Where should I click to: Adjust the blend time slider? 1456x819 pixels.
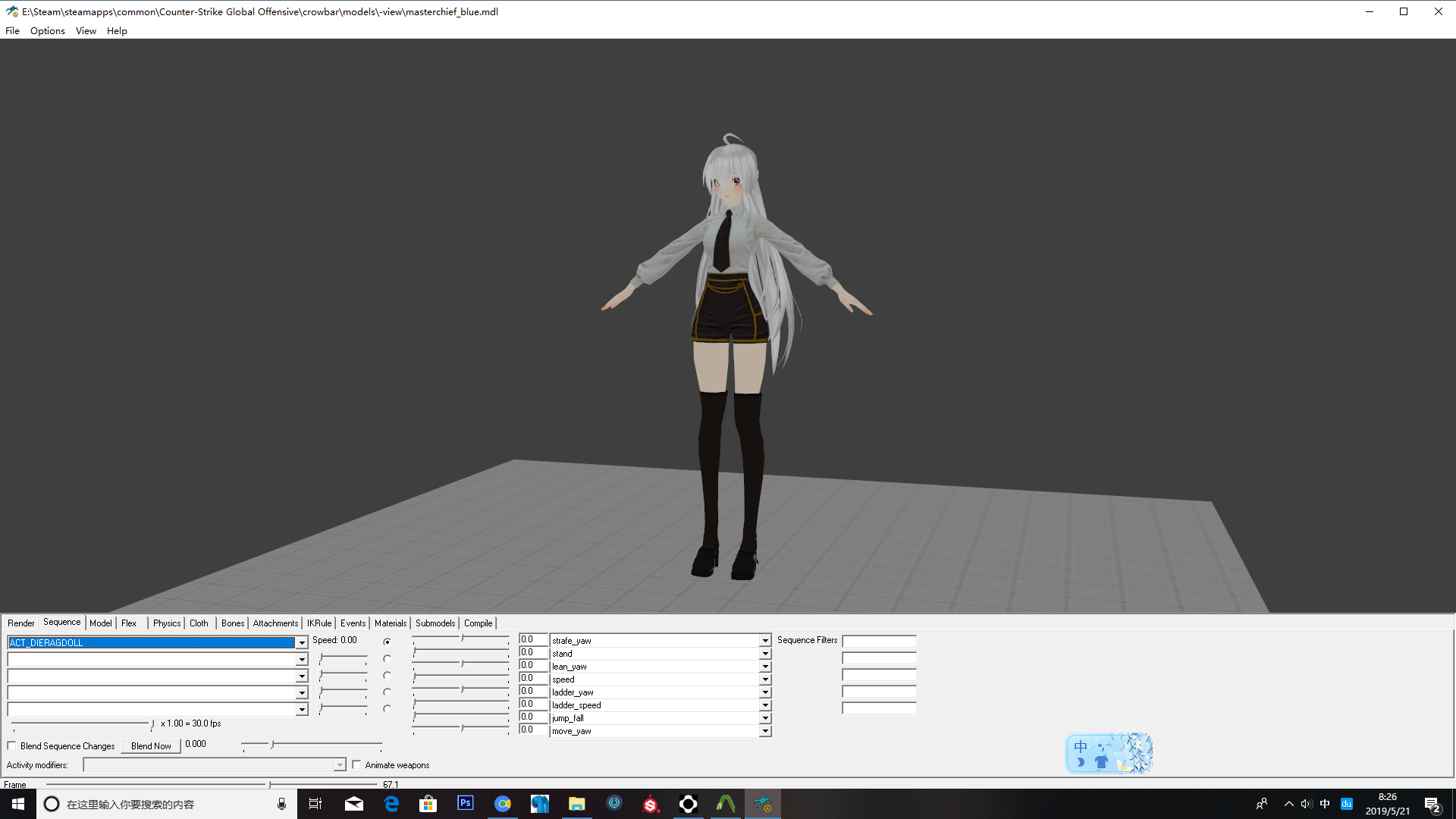[x=312, y=745]
